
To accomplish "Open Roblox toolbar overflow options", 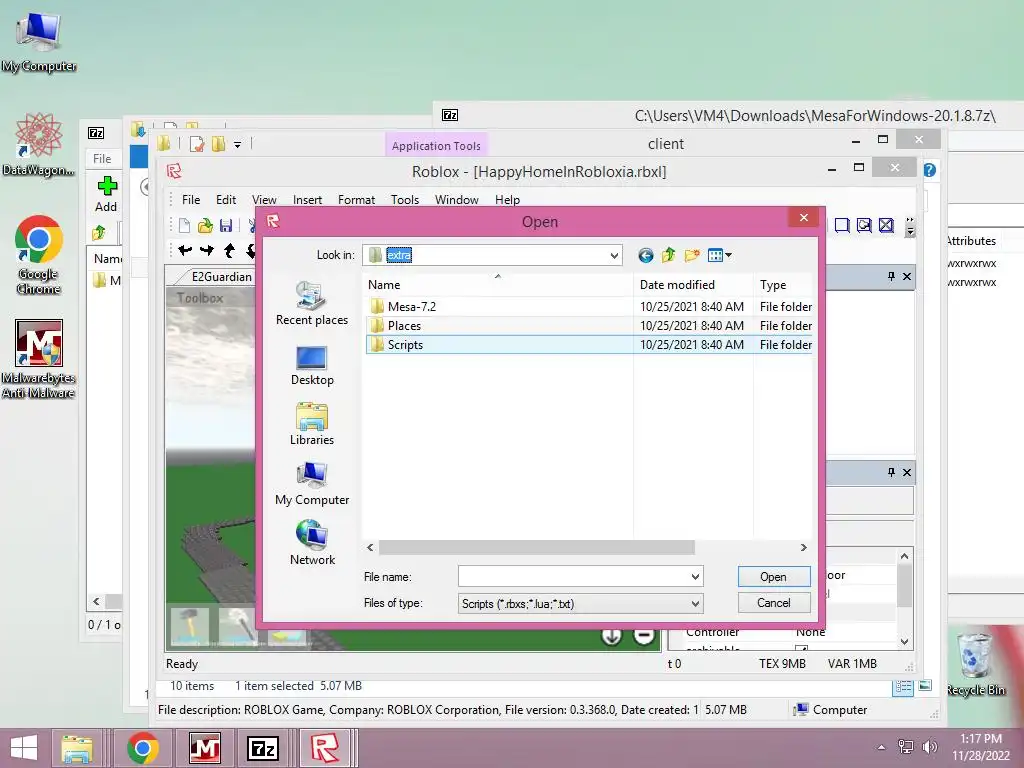I will [x=910, y=227].
